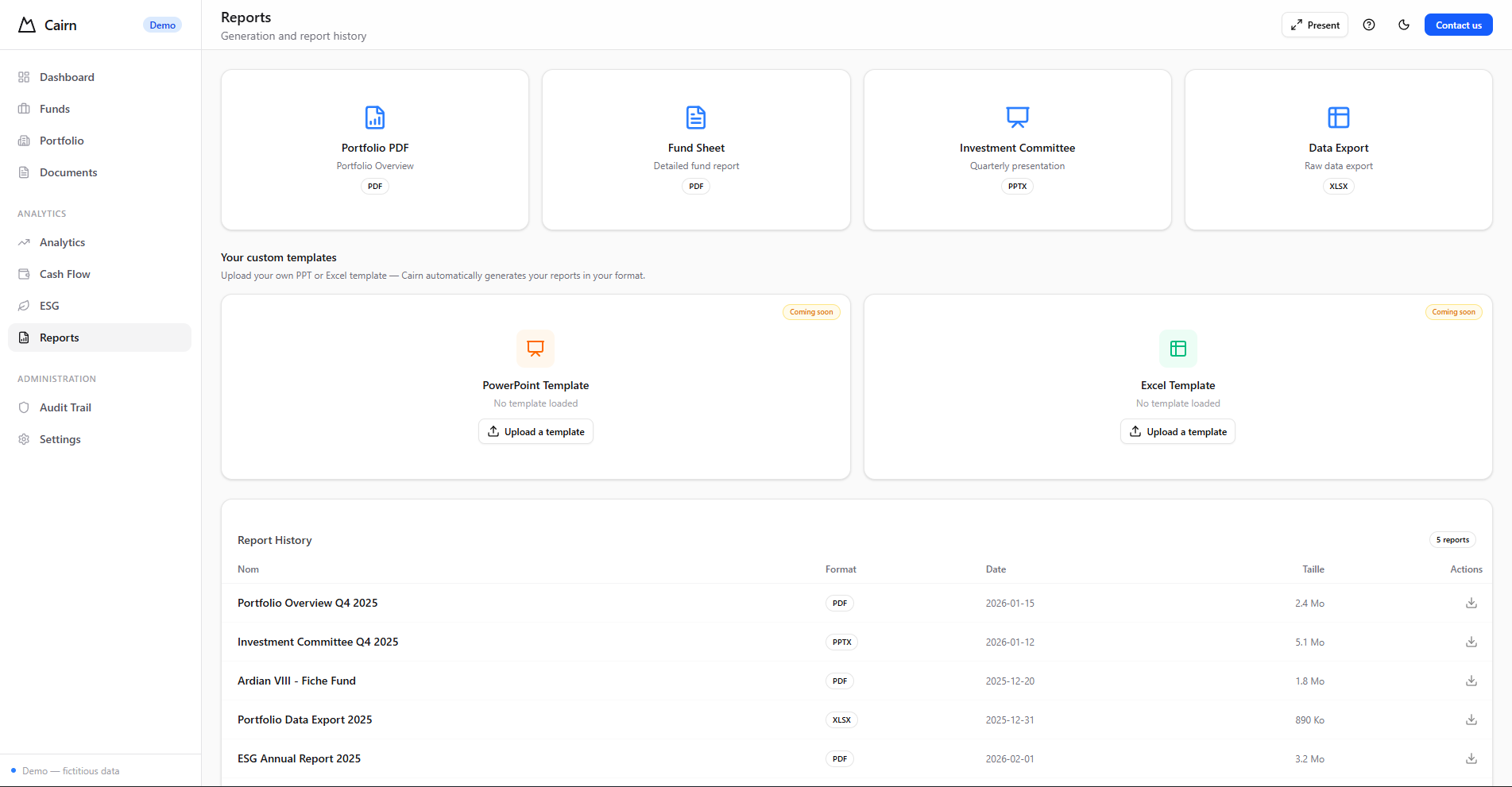
Task: Download the ESG Annual Report 2025
Action: coord(1471,758)
